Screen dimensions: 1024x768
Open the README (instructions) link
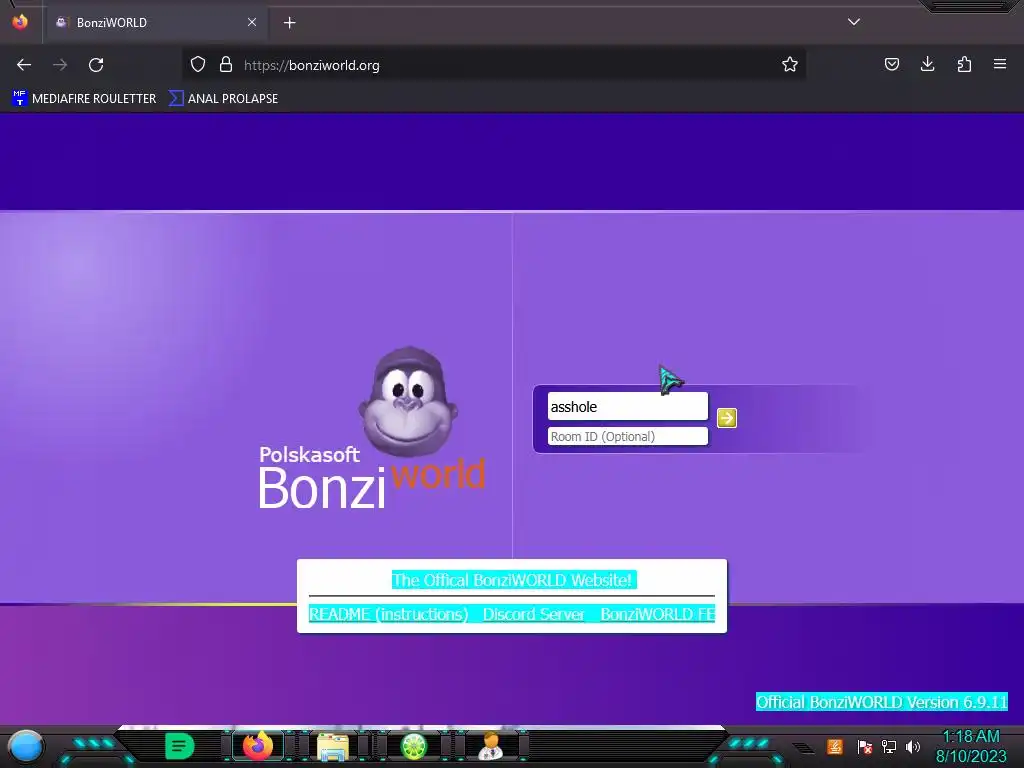(x=389, y=614)
